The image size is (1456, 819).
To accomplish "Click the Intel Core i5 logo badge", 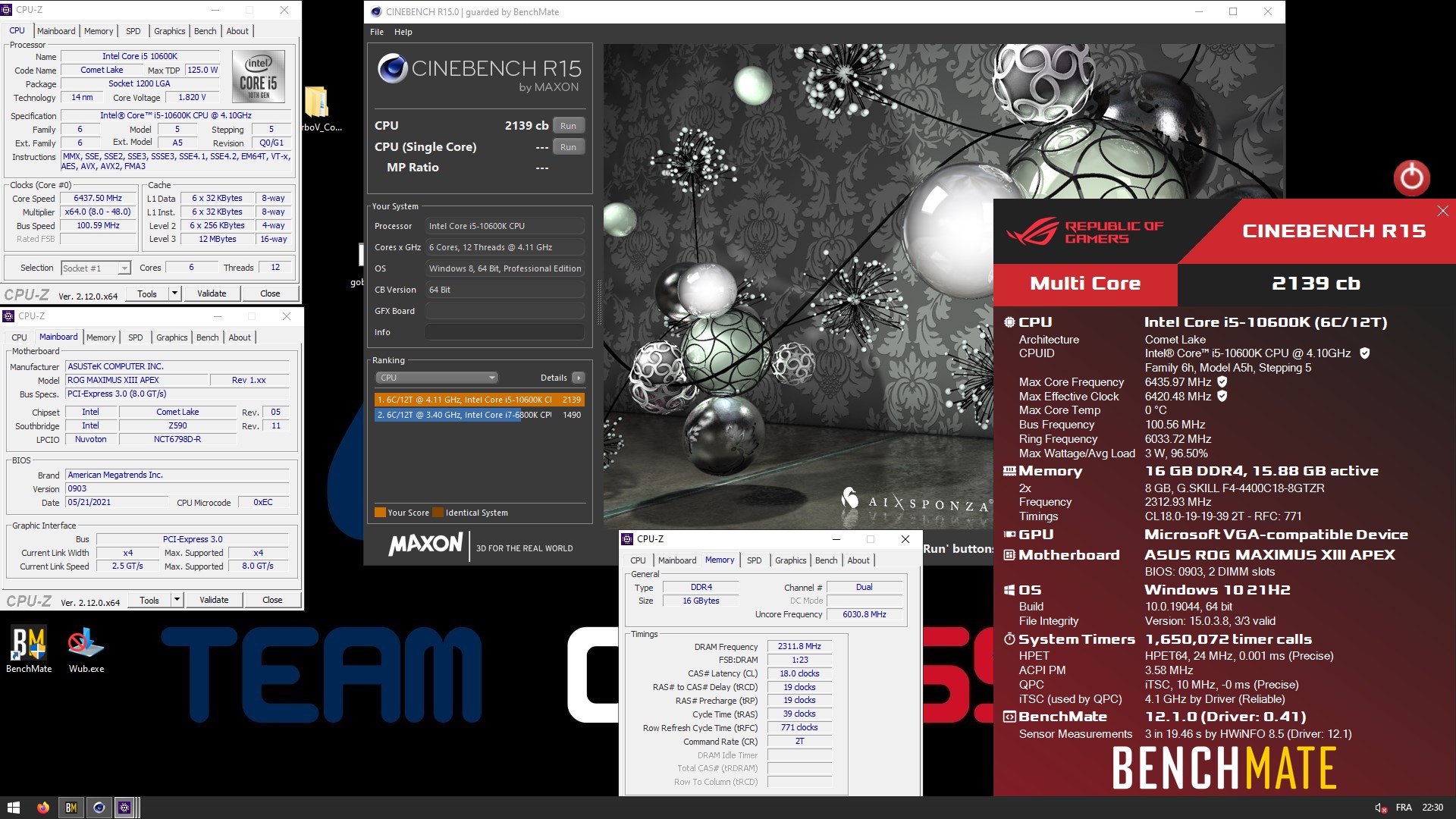I will click(259, 77).
